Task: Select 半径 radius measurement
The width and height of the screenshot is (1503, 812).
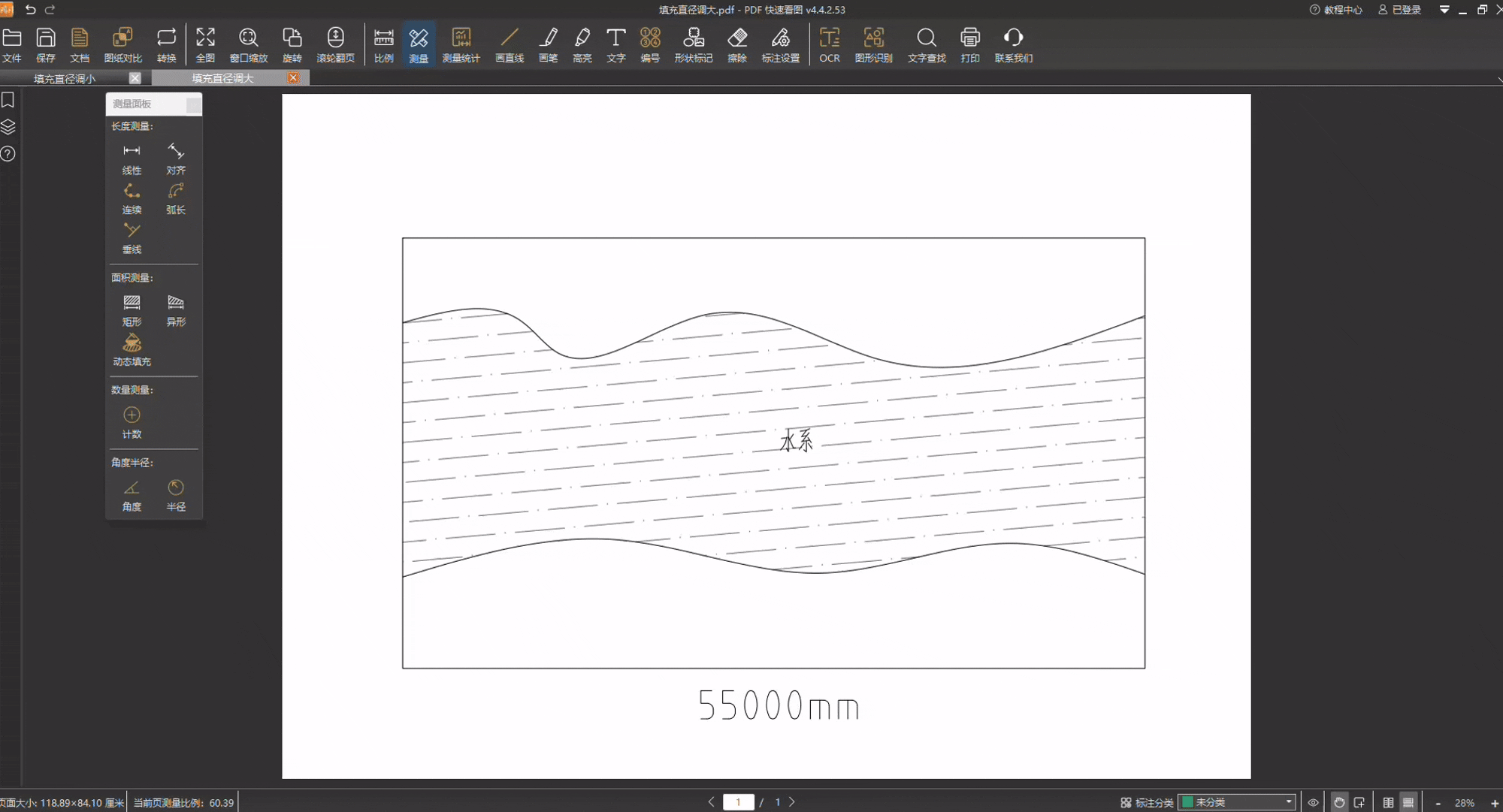Action: 176,496
